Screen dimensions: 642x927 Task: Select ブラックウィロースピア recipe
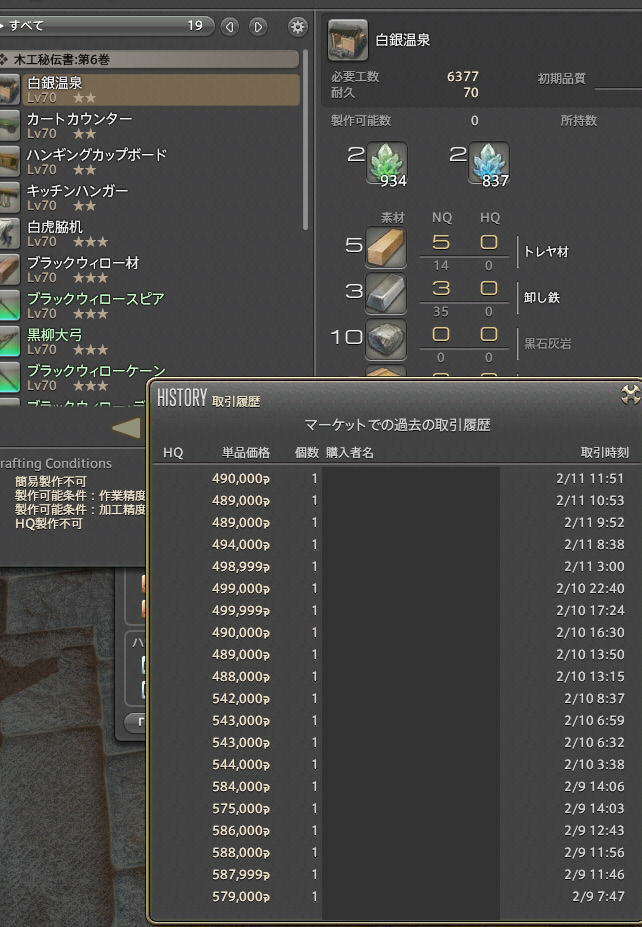[x=150, y=305]
